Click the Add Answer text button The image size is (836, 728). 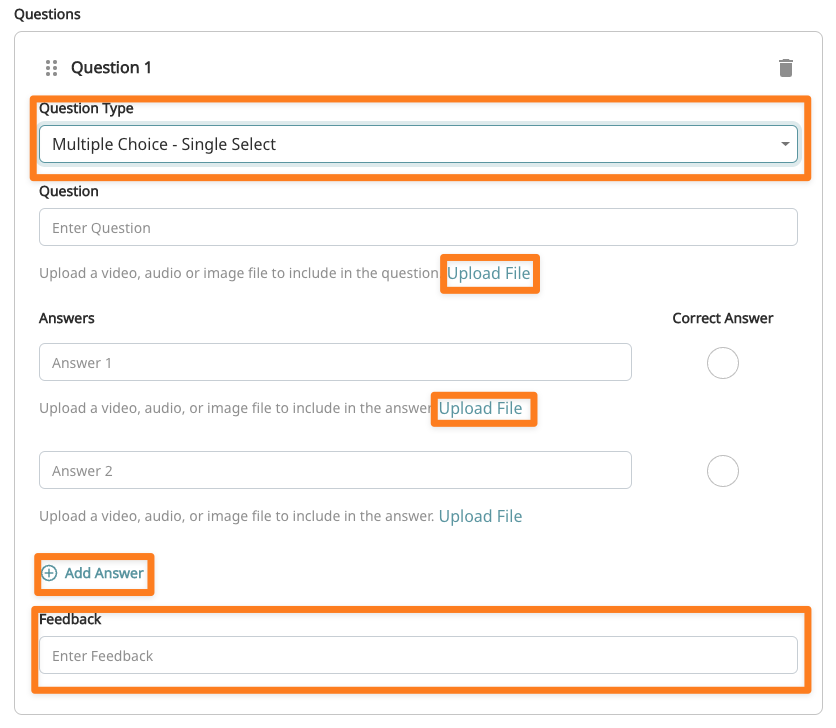coord(104,573)
